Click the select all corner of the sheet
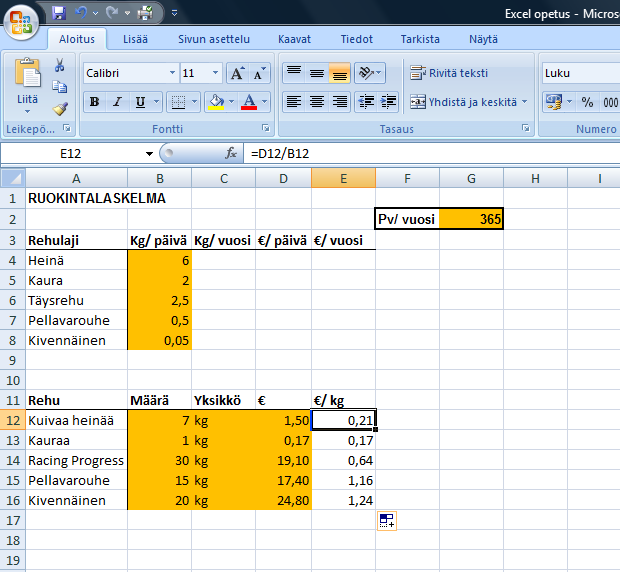This screenshot has height=572, width=620. 13,178
